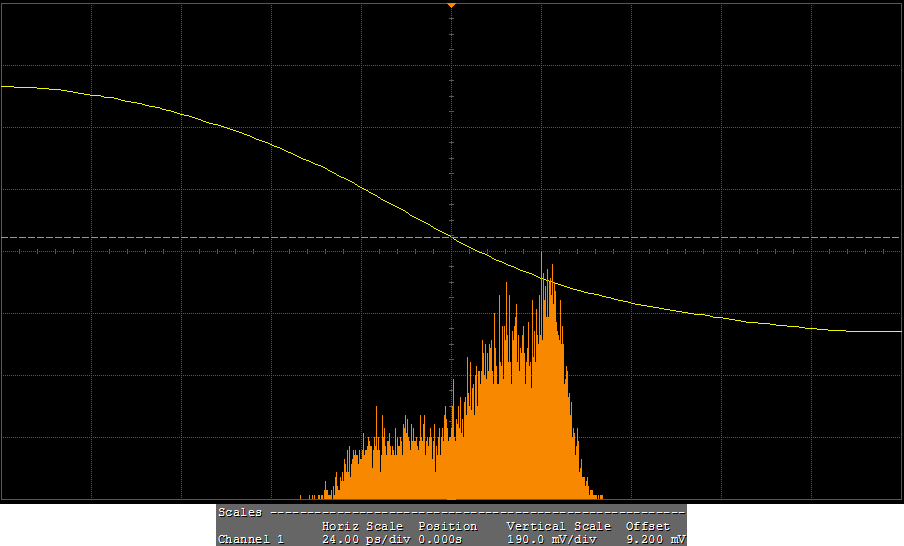
Task: Click the Scales panel title
Action: tap(240, 512)
